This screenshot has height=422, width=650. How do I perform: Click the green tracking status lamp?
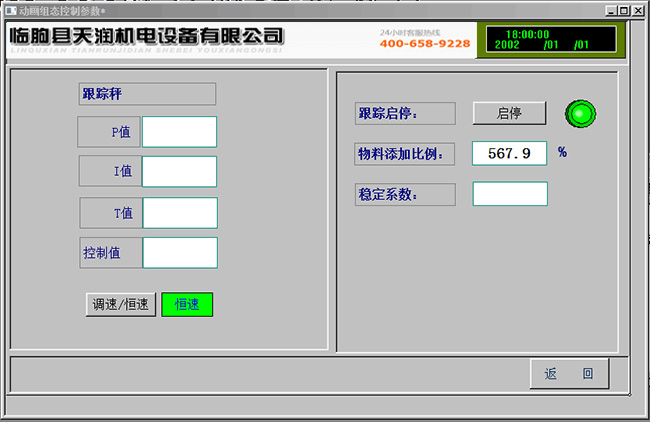(580, 114)
